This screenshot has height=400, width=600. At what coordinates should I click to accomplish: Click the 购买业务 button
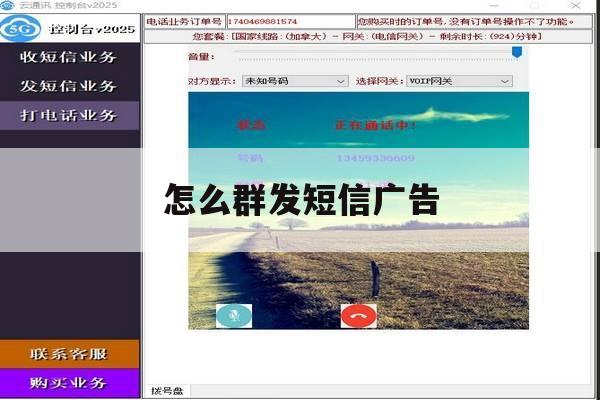point(69,383)
